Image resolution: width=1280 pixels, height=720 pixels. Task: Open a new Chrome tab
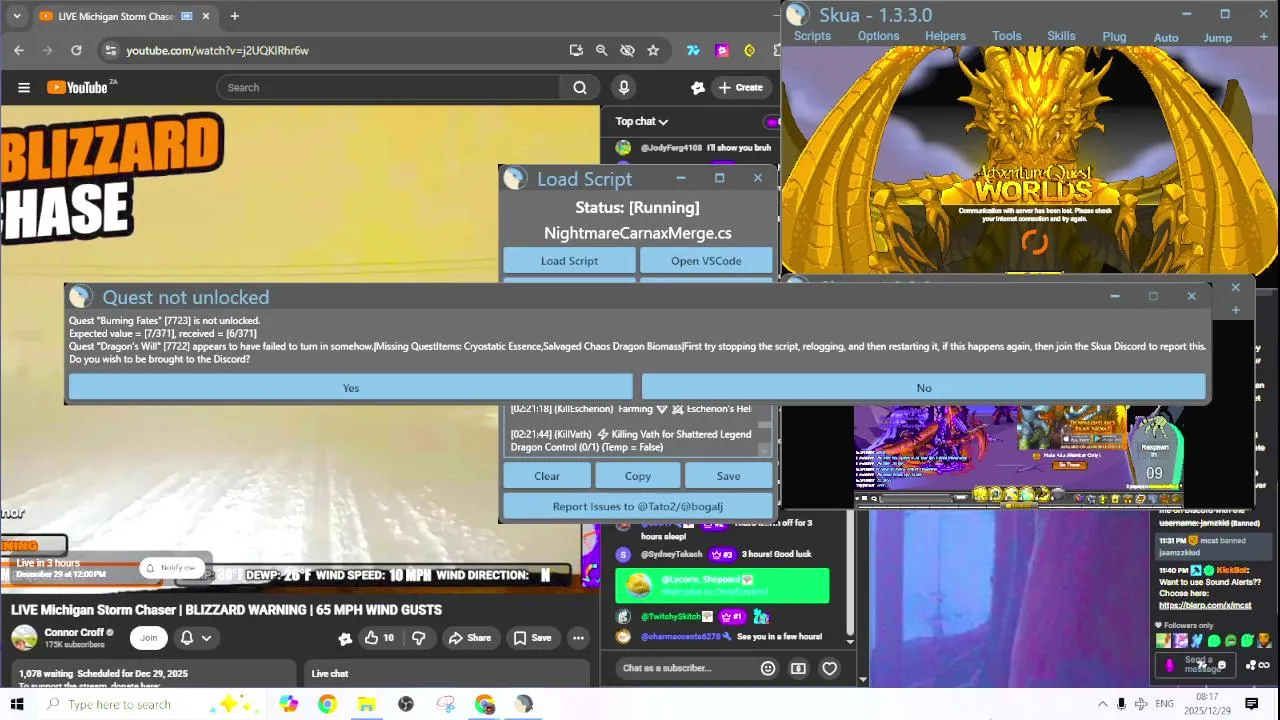click(234, 16)
